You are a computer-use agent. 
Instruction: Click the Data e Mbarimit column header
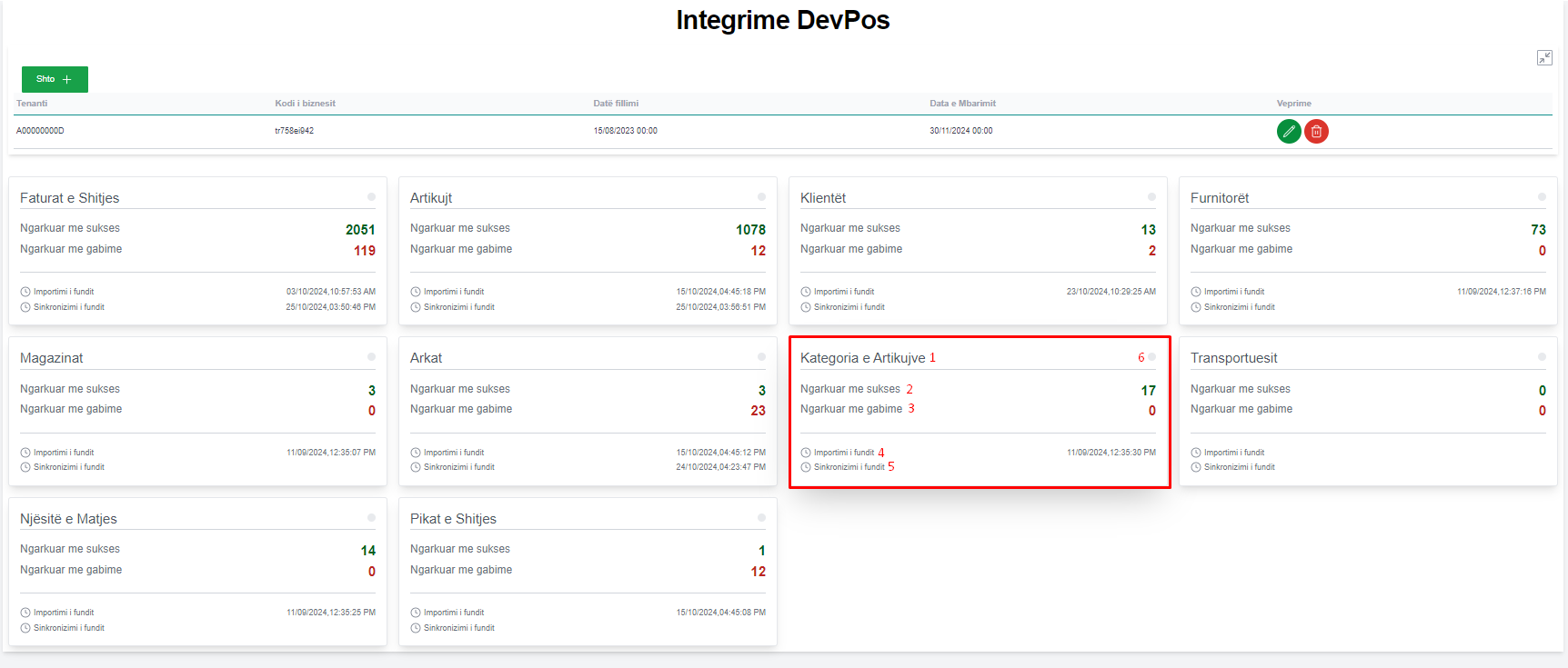tap(962, 104)
